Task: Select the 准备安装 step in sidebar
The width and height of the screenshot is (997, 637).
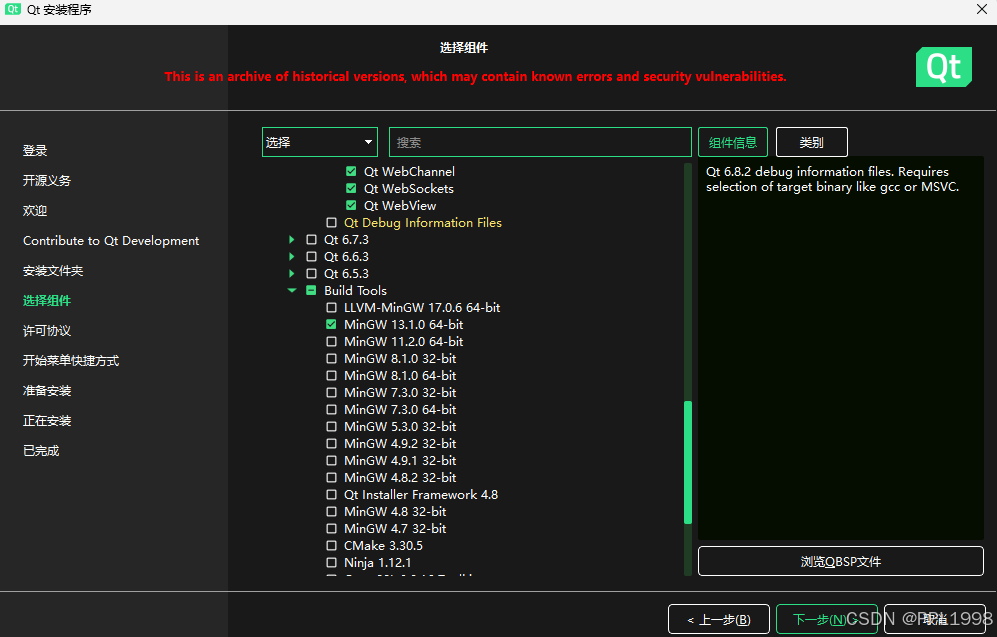Action: click(x=47, y=390)
